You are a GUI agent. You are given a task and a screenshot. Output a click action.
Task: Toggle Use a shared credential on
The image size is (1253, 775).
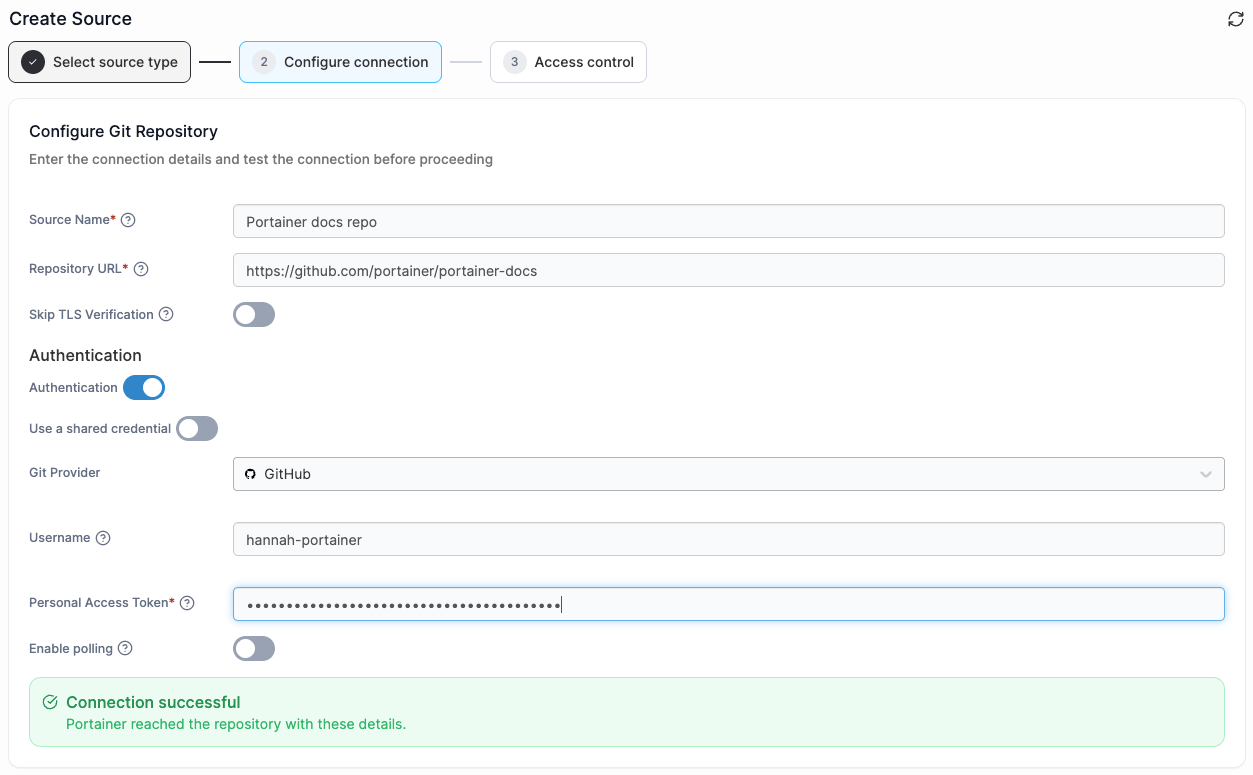click(197, 429)
